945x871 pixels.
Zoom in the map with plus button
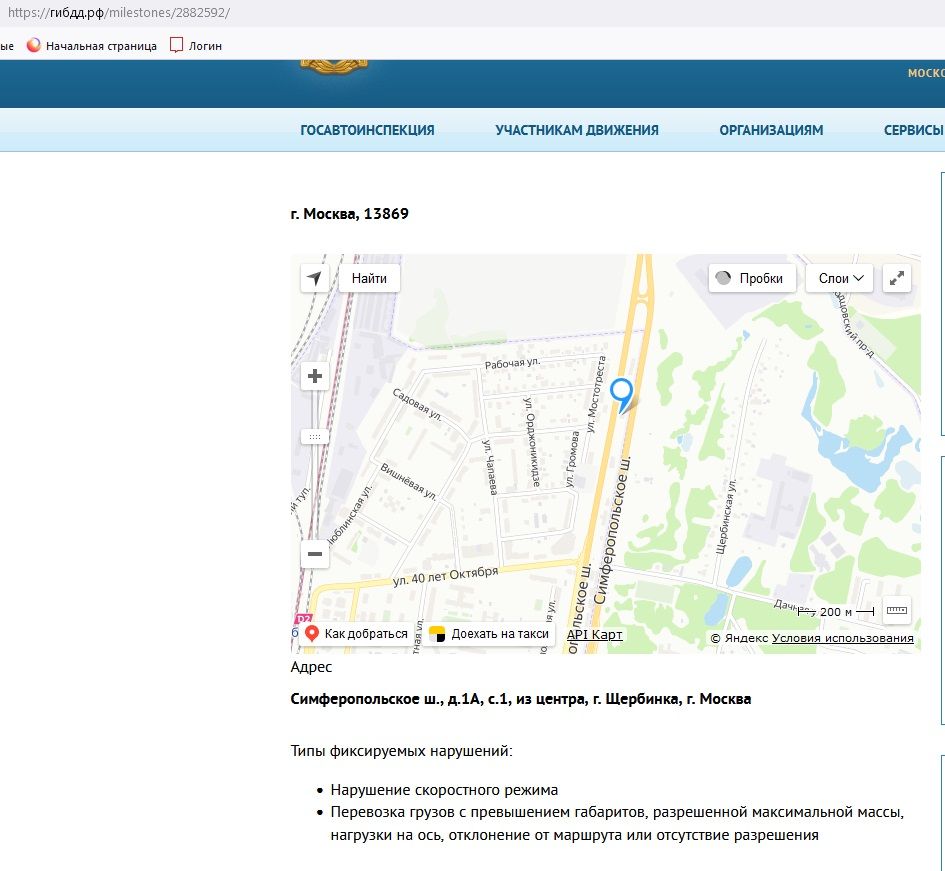(x=315, y=376)
